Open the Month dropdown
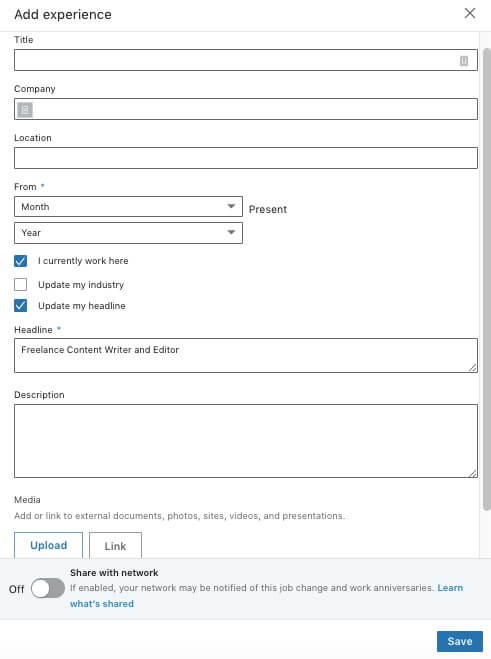Viewport: 491px width, 659px height. click(128, 206)
